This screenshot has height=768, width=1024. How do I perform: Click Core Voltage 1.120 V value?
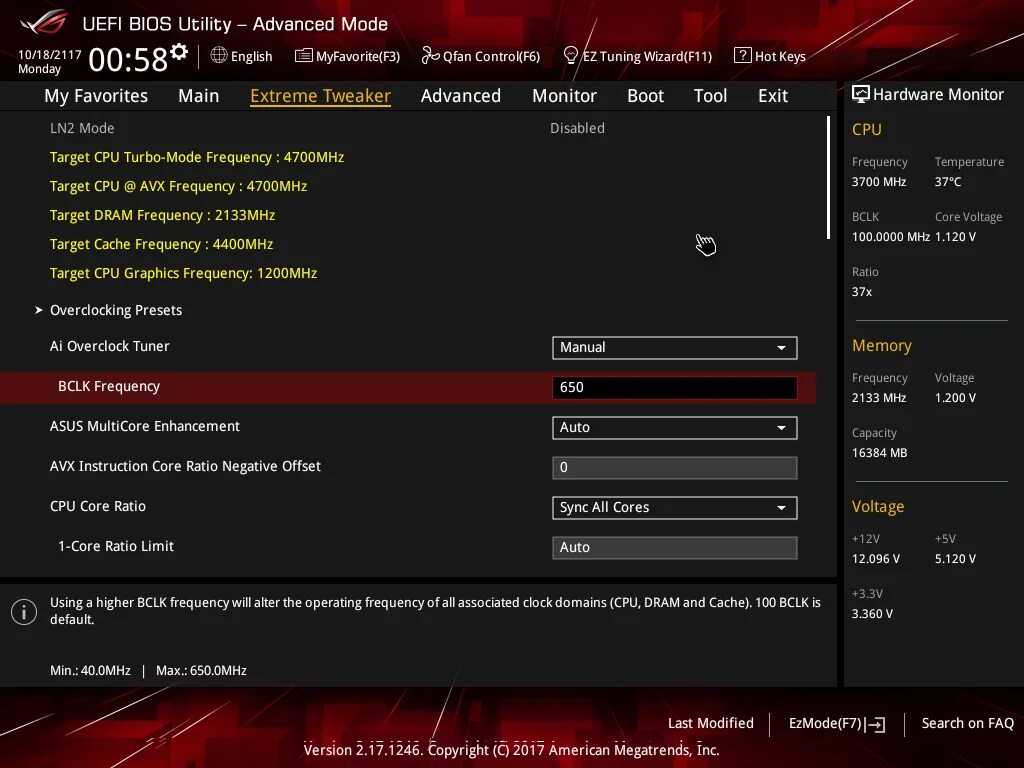click(x=955, y=236)
